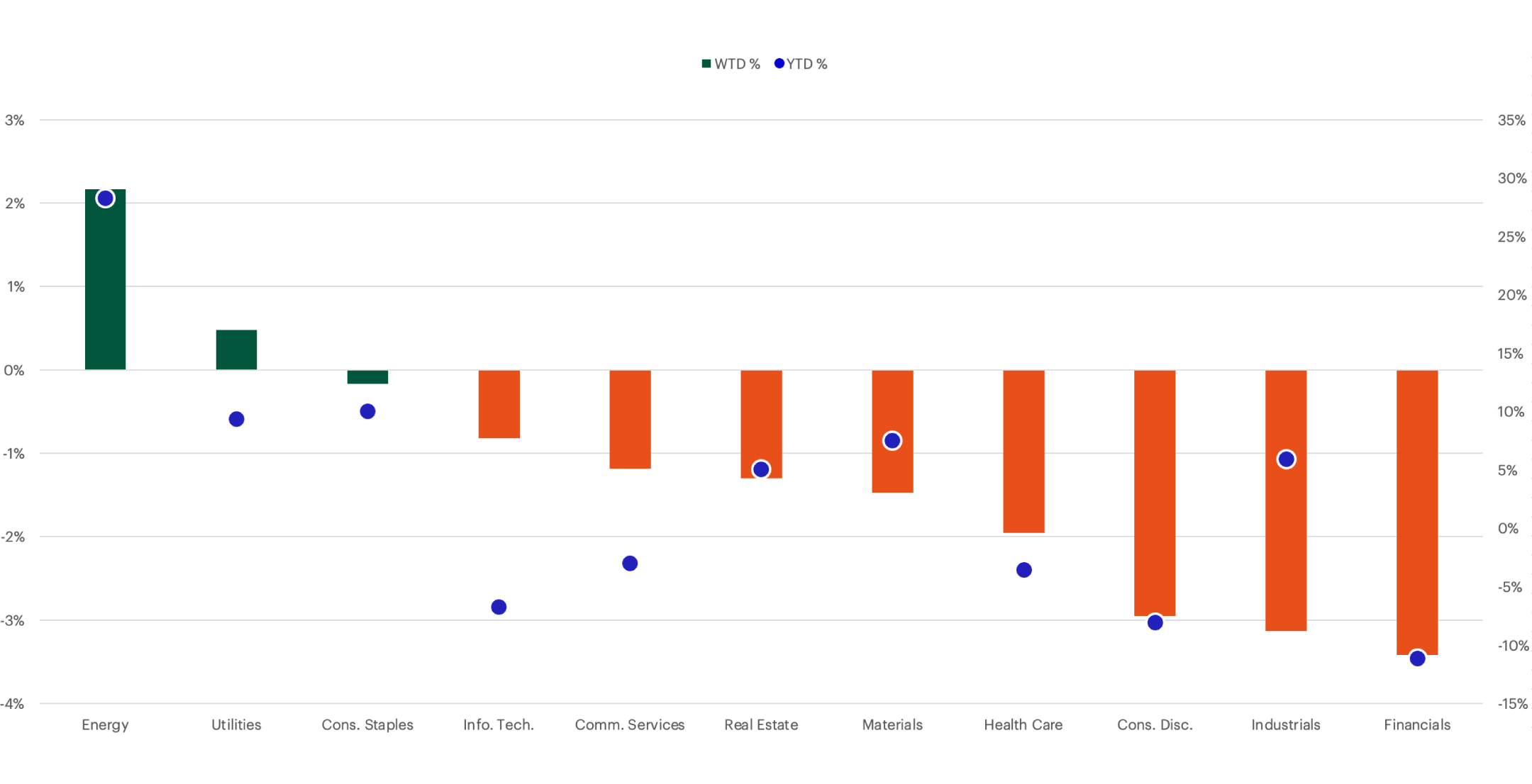Select the Financials YTD data point

(x=1416, y=659)
